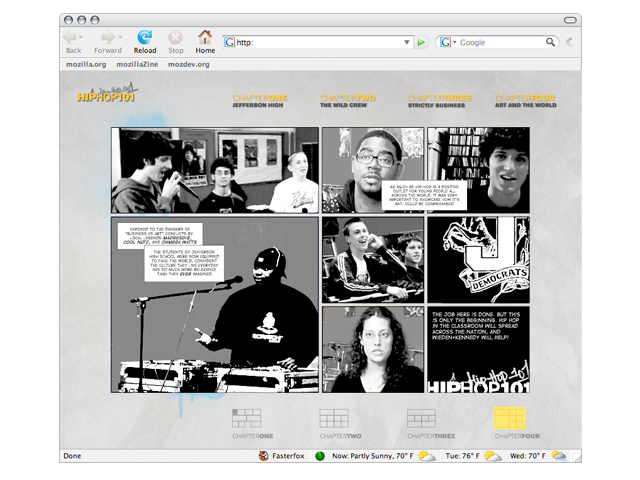
Task: Open the mozillaZine bookmark
Action: pyautogui.click(x=137, y=64)
